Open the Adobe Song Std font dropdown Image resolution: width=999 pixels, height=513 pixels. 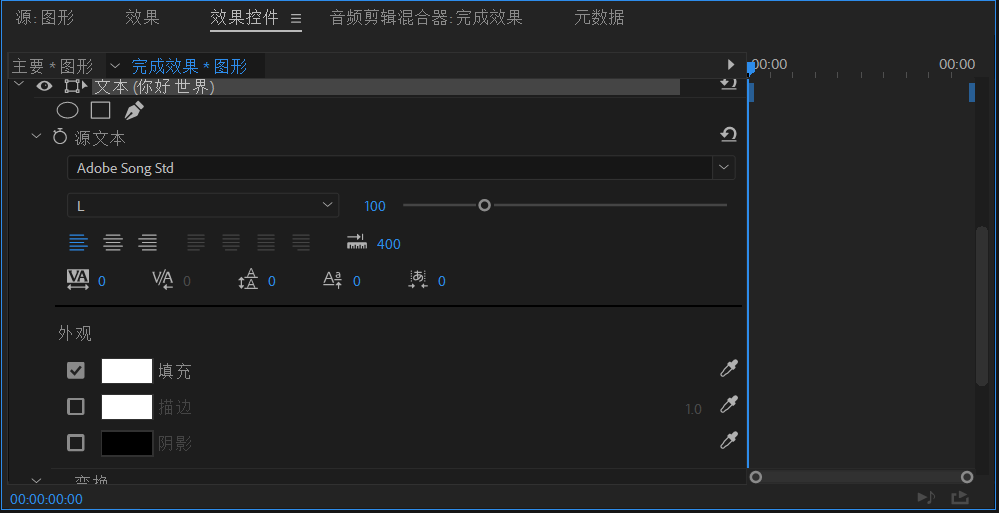pos(724,167)
